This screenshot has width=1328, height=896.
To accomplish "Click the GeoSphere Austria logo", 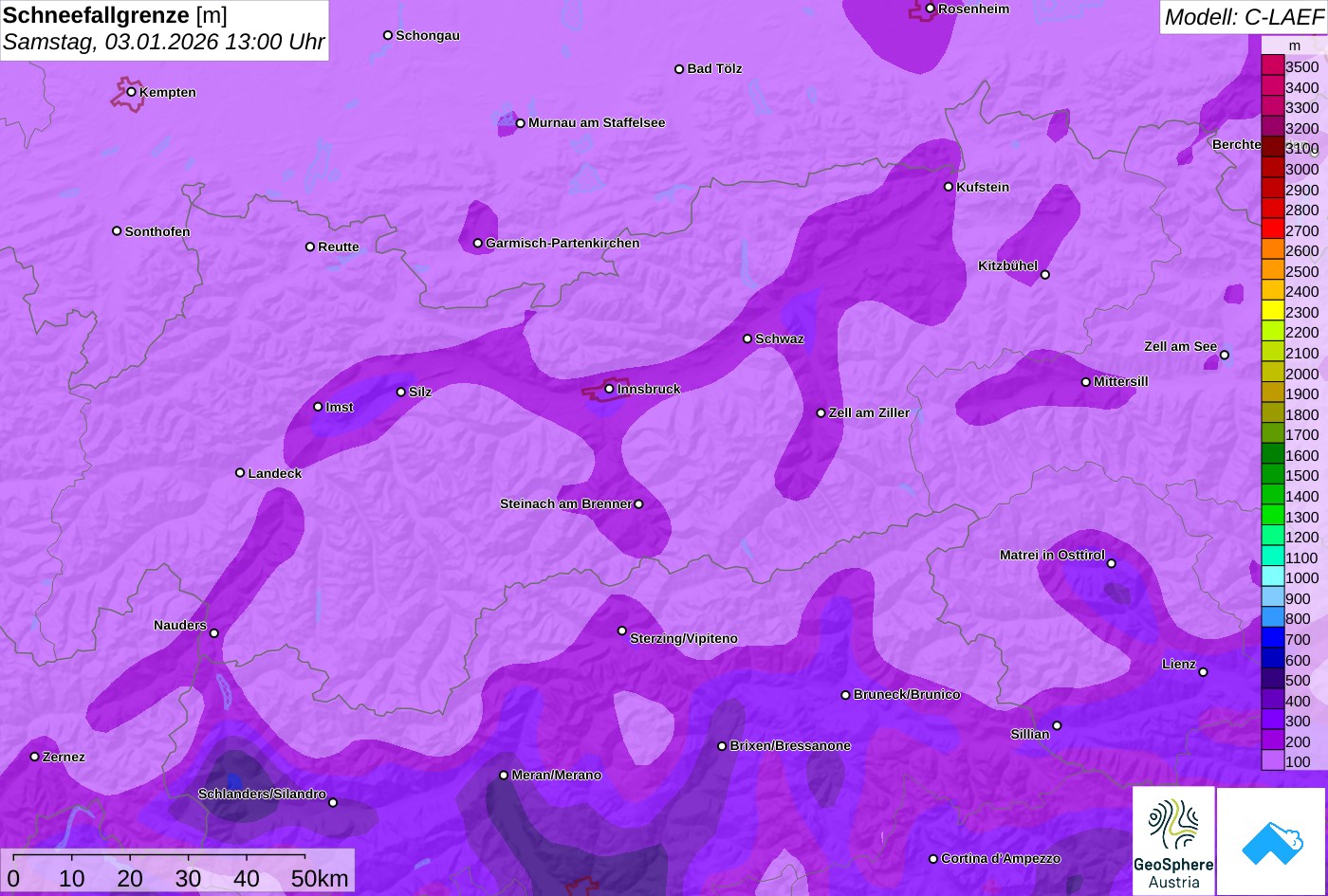I will [x=1173, y=840].
